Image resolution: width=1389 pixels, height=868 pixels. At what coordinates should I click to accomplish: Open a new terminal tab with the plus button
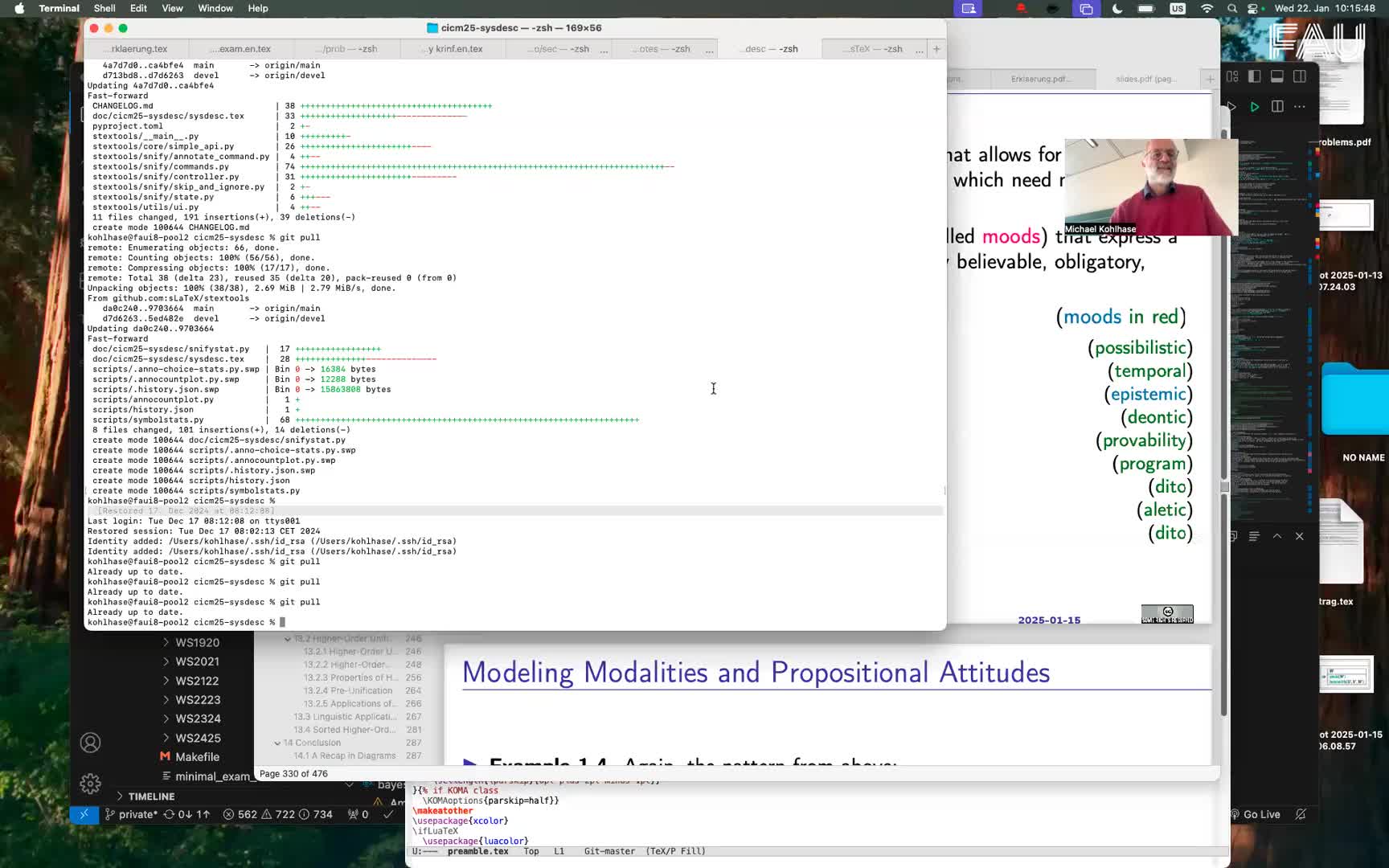(936, 48)
